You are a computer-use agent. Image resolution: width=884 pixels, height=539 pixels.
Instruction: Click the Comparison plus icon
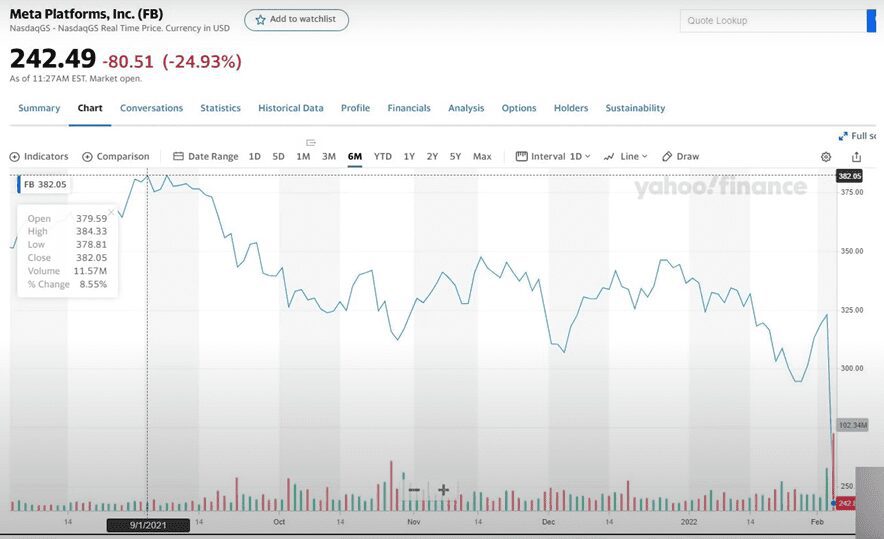pos(88,157)
